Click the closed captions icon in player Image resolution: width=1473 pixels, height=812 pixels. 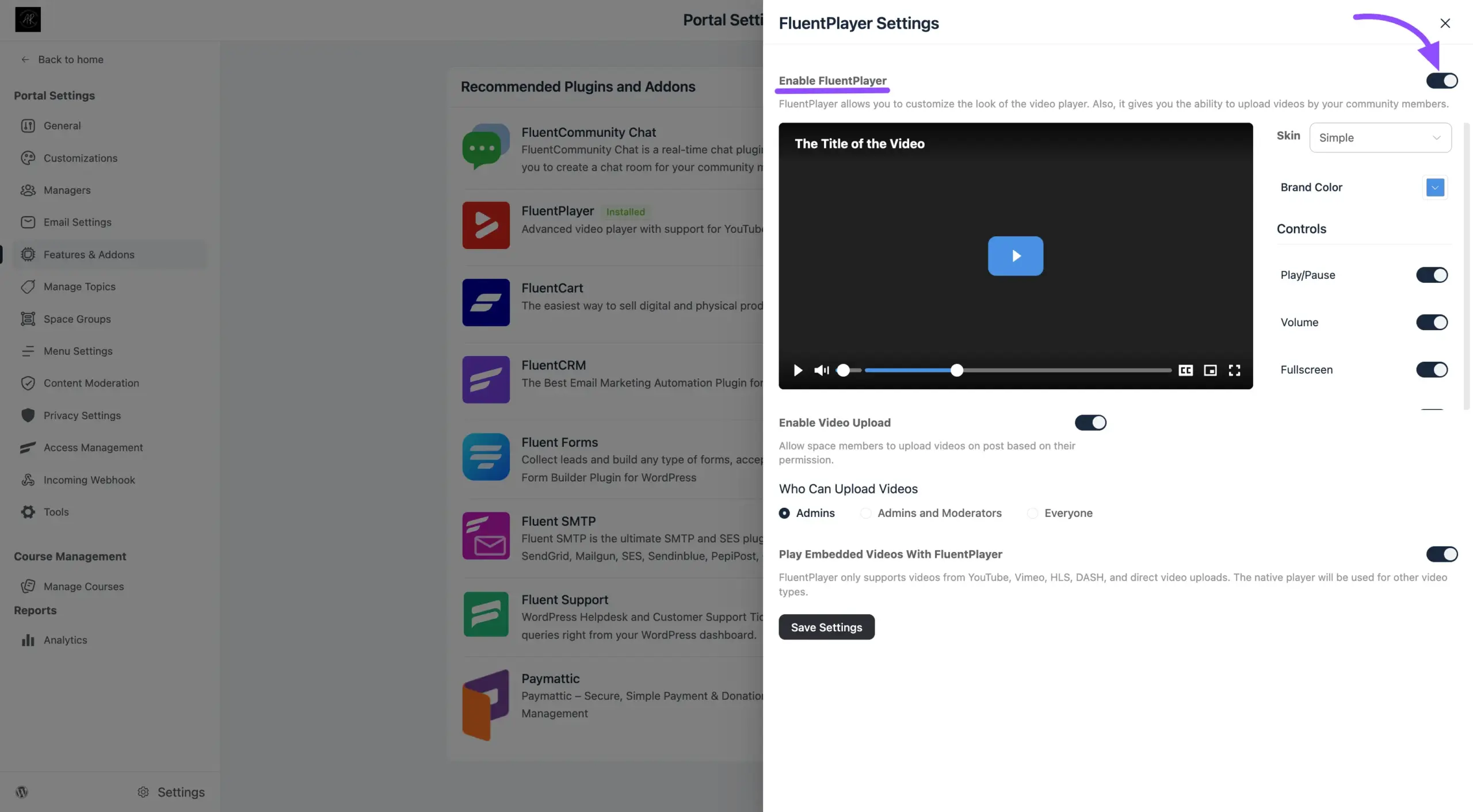1185,370
